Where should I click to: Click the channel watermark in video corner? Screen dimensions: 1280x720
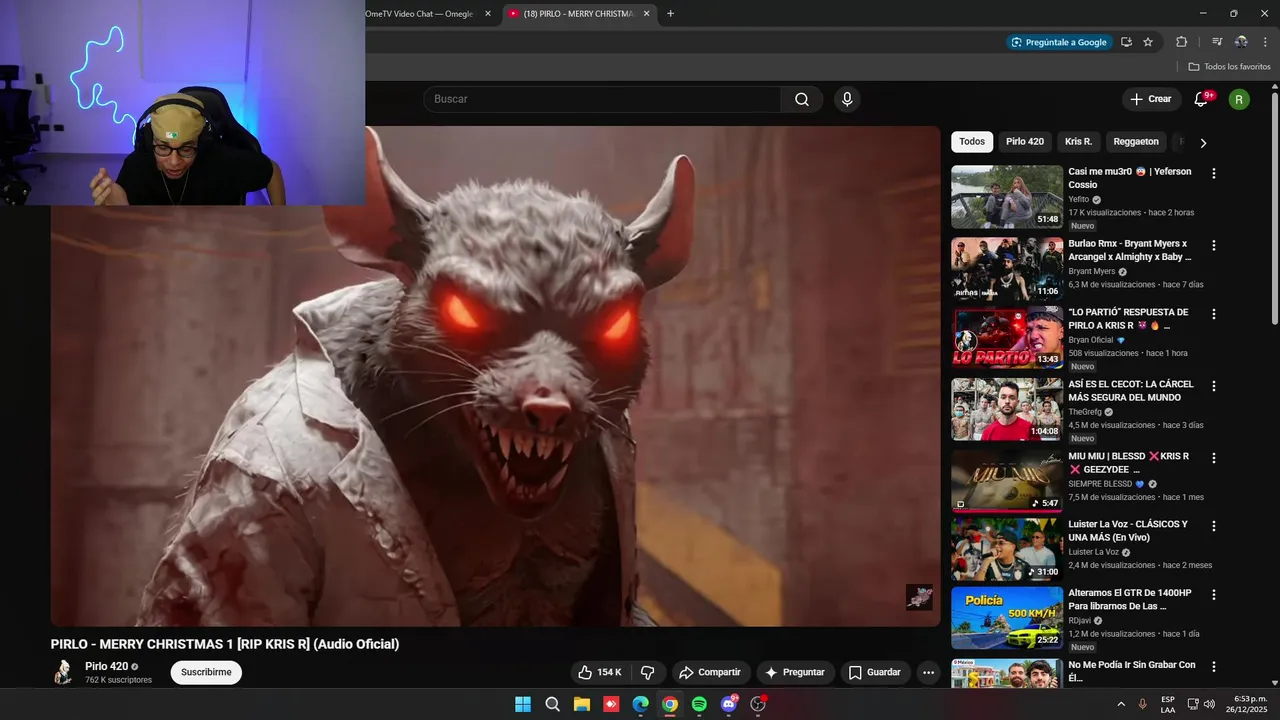(919, 597)
